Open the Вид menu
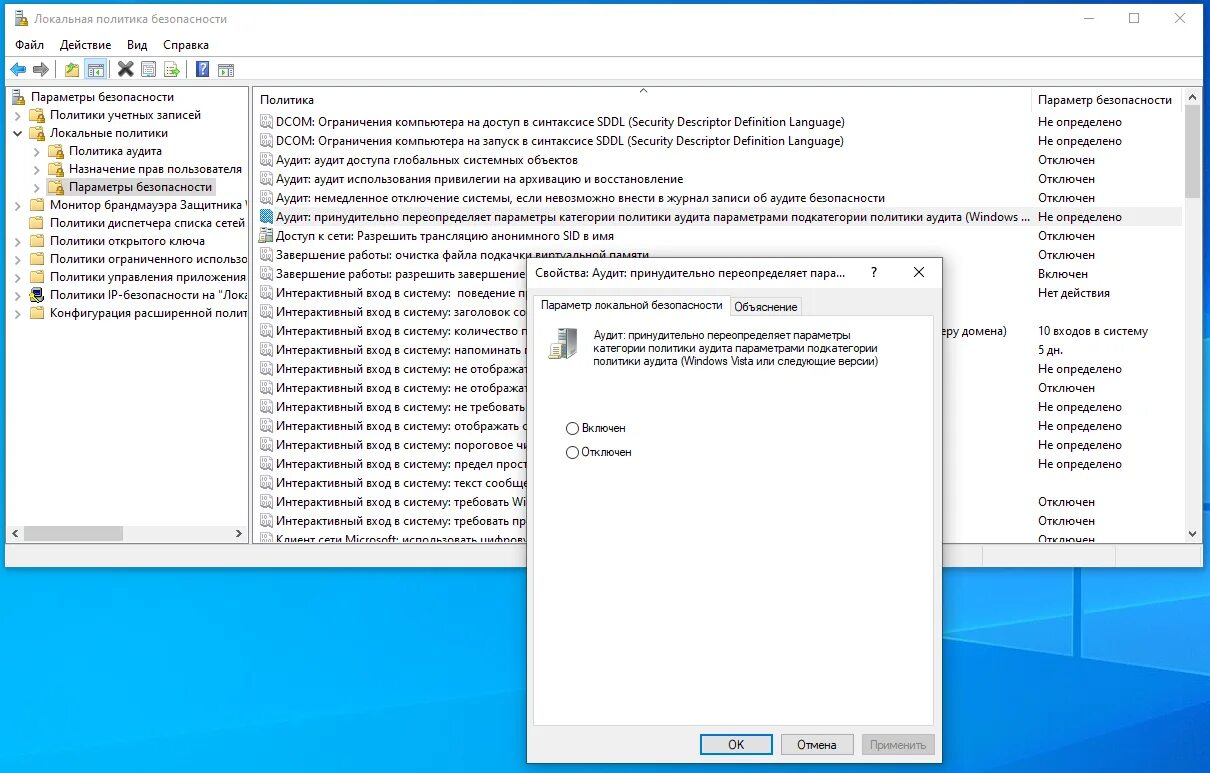Screen dimensions: 1210x773 click(x=137, y=45)
